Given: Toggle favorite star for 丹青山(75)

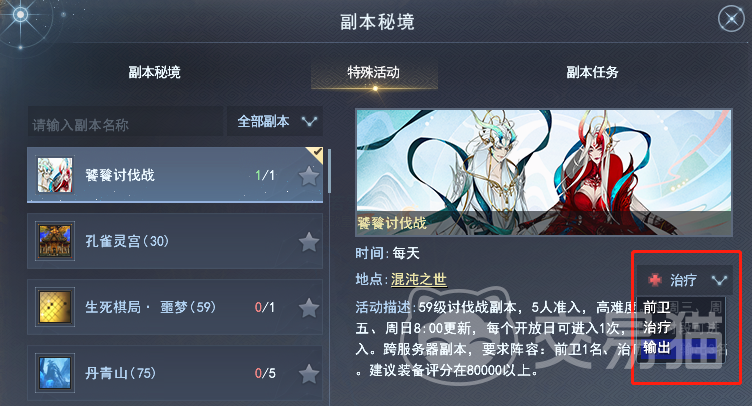Looking at the screenshot, I should click(309, 373).
